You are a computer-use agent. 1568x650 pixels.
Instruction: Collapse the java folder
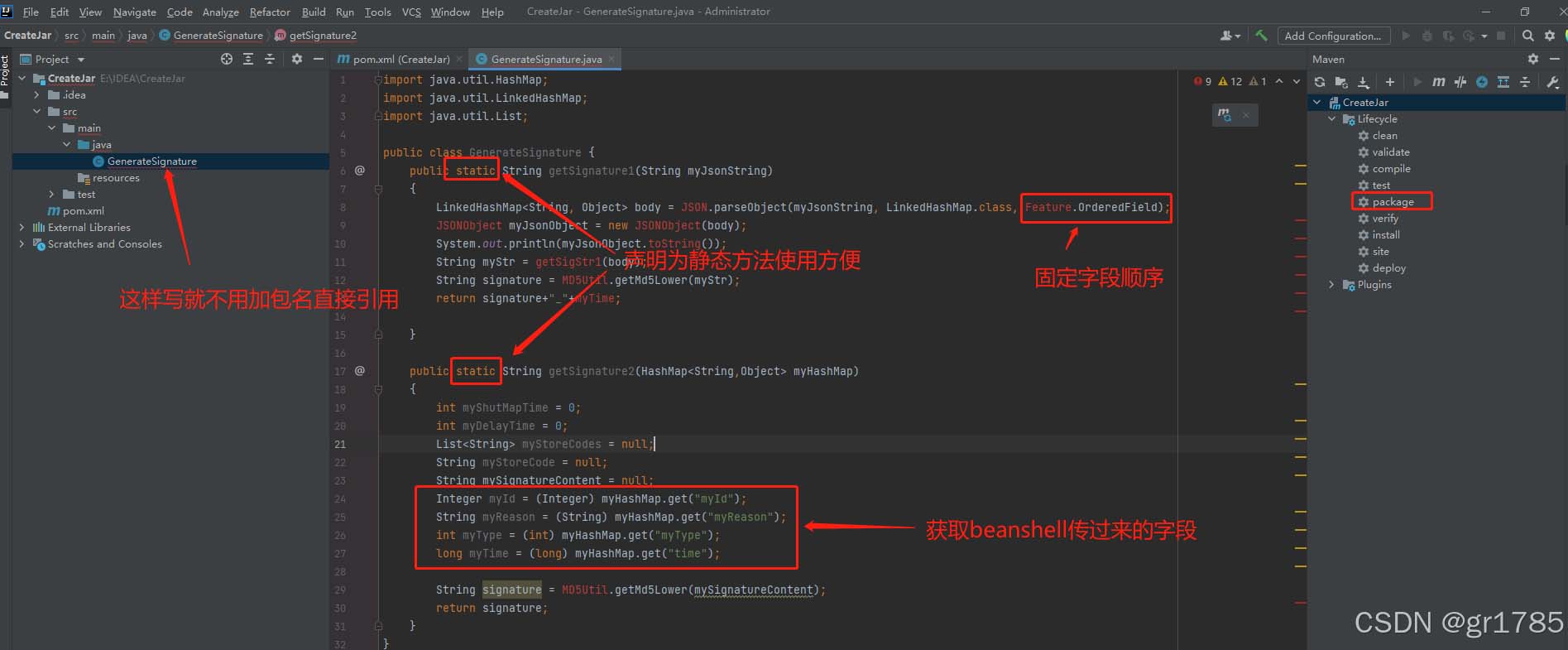pos(66,145)
